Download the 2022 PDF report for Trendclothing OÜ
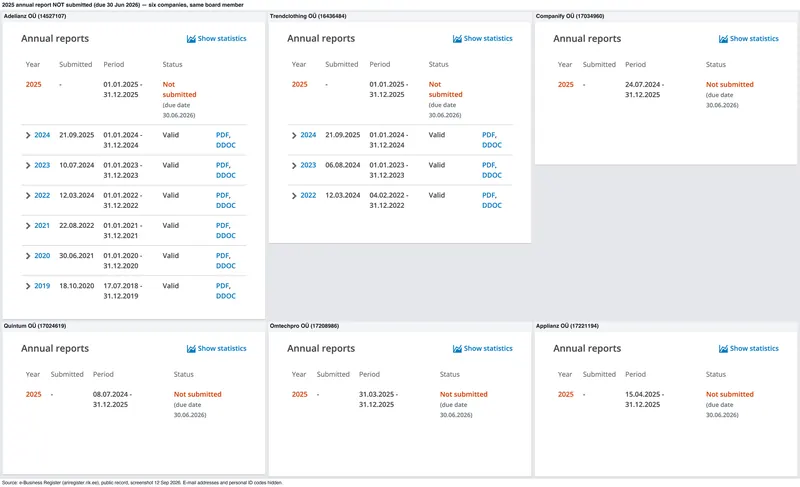Viewport: 800px width, 487px height. click(x=489, y=195)
